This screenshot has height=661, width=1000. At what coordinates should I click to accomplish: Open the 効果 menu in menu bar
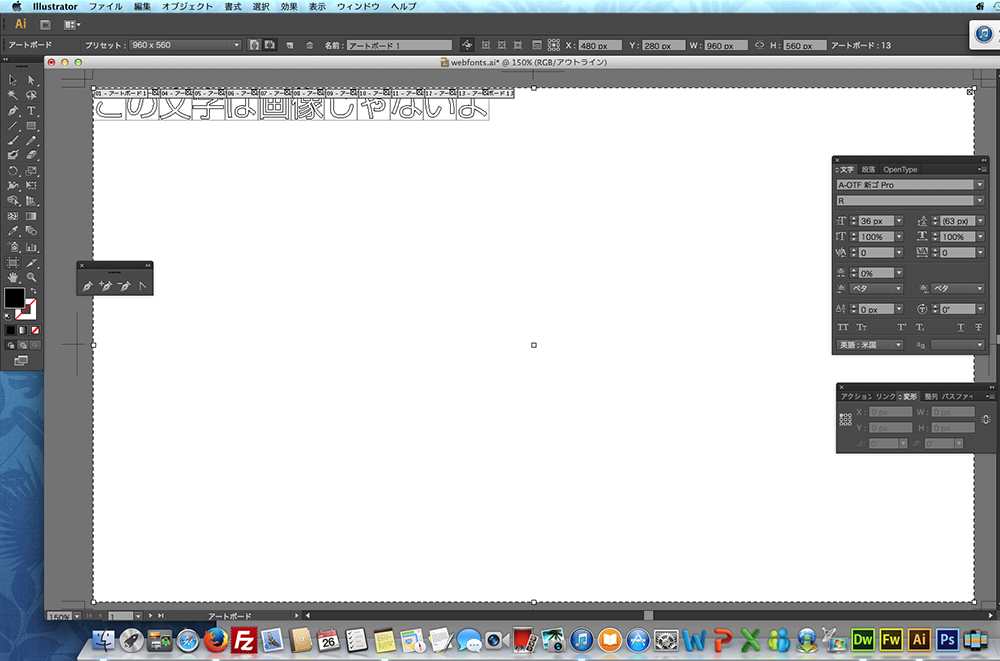point(289,6)
